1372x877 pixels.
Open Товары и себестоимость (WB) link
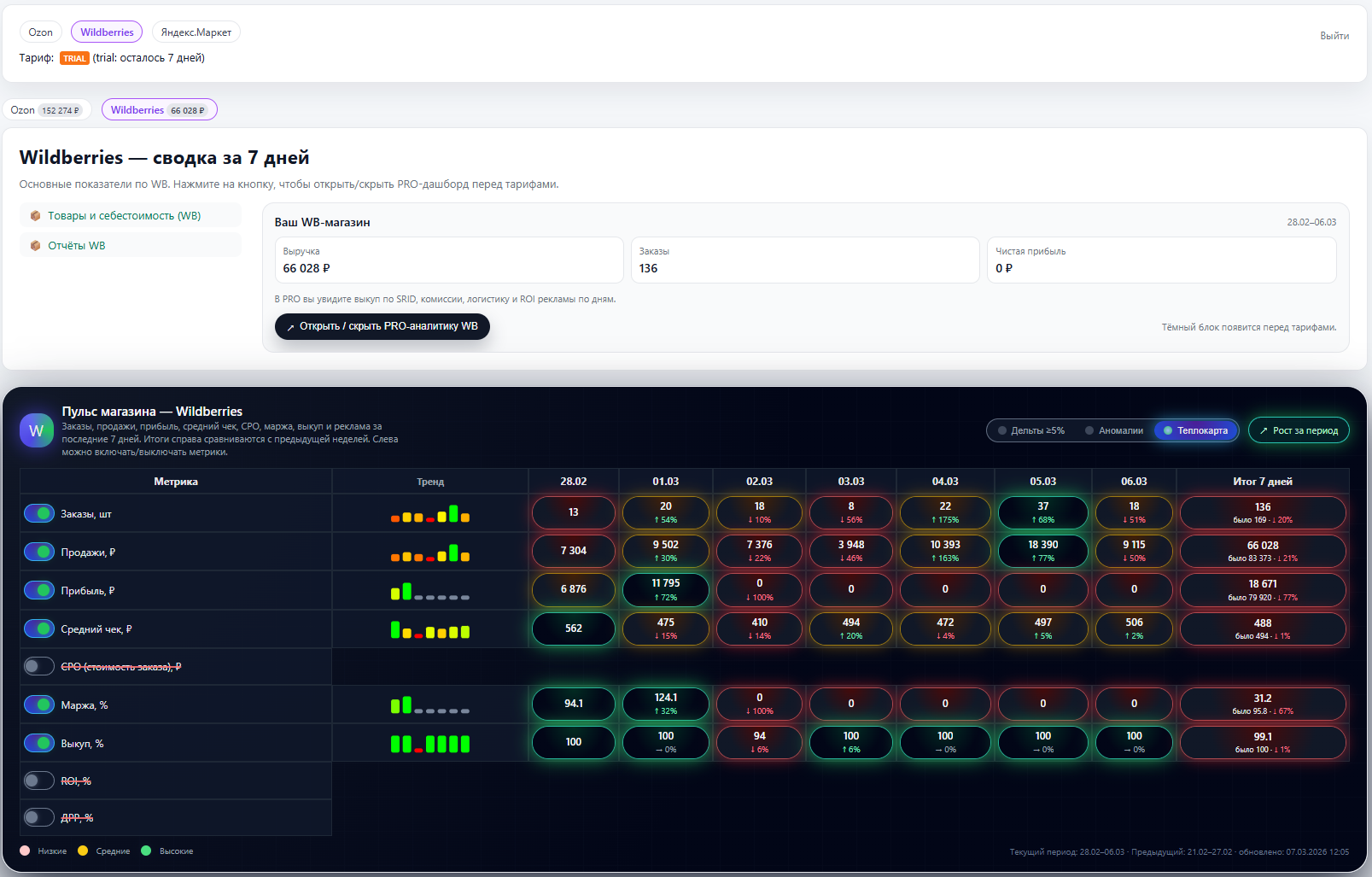point(131,216)
